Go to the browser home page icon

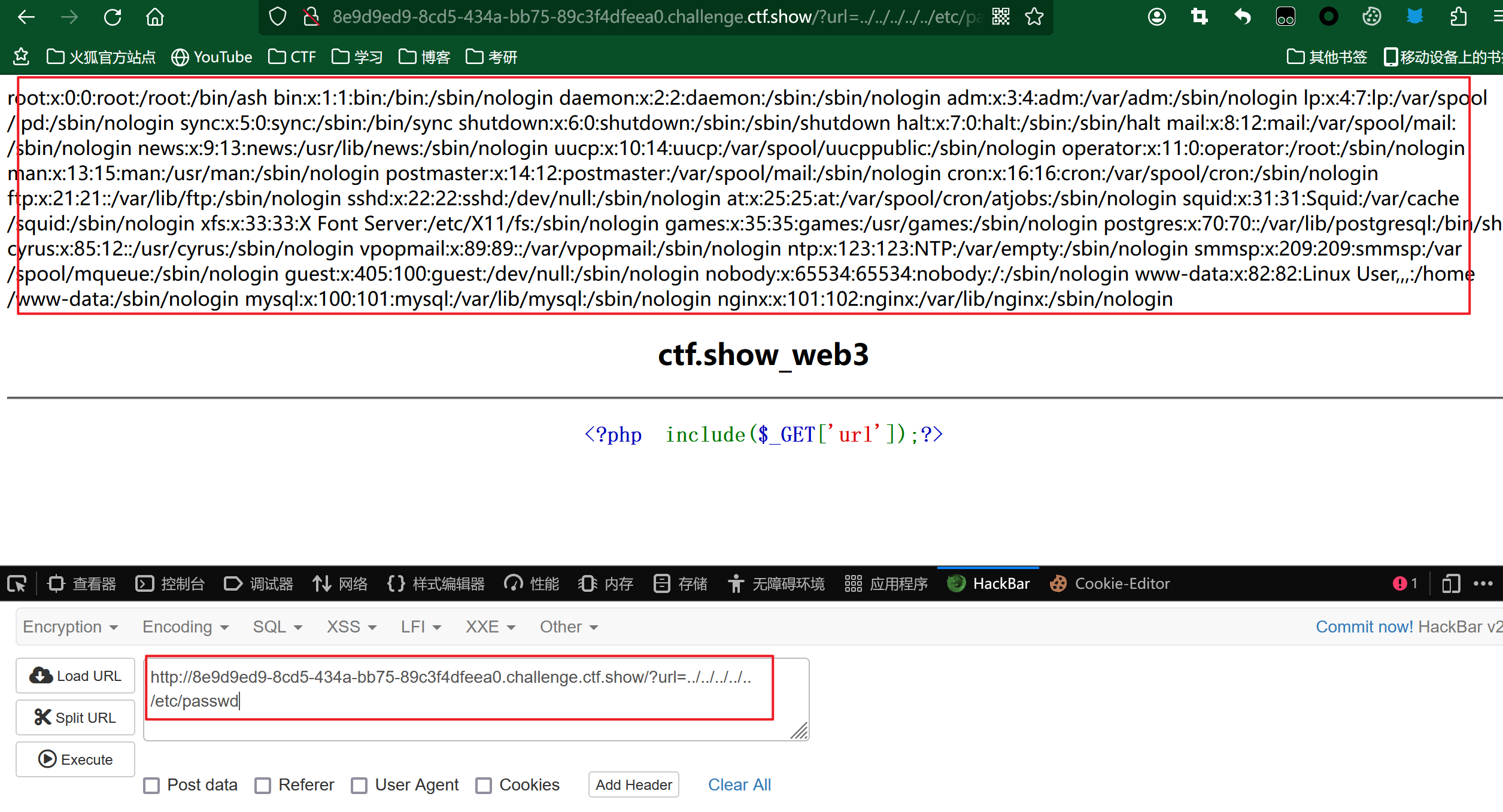(x=155, y=17)
